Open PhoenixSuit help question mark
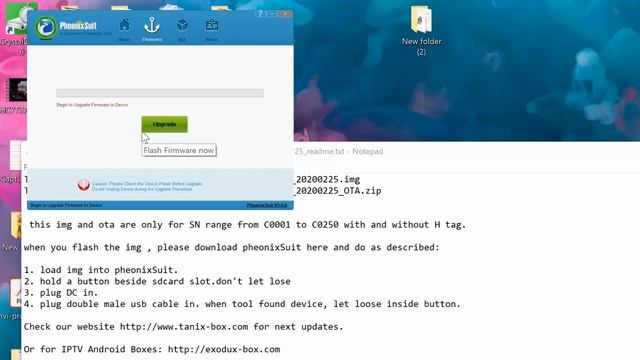This screenshot has height=360, width=640. point(260,14)
